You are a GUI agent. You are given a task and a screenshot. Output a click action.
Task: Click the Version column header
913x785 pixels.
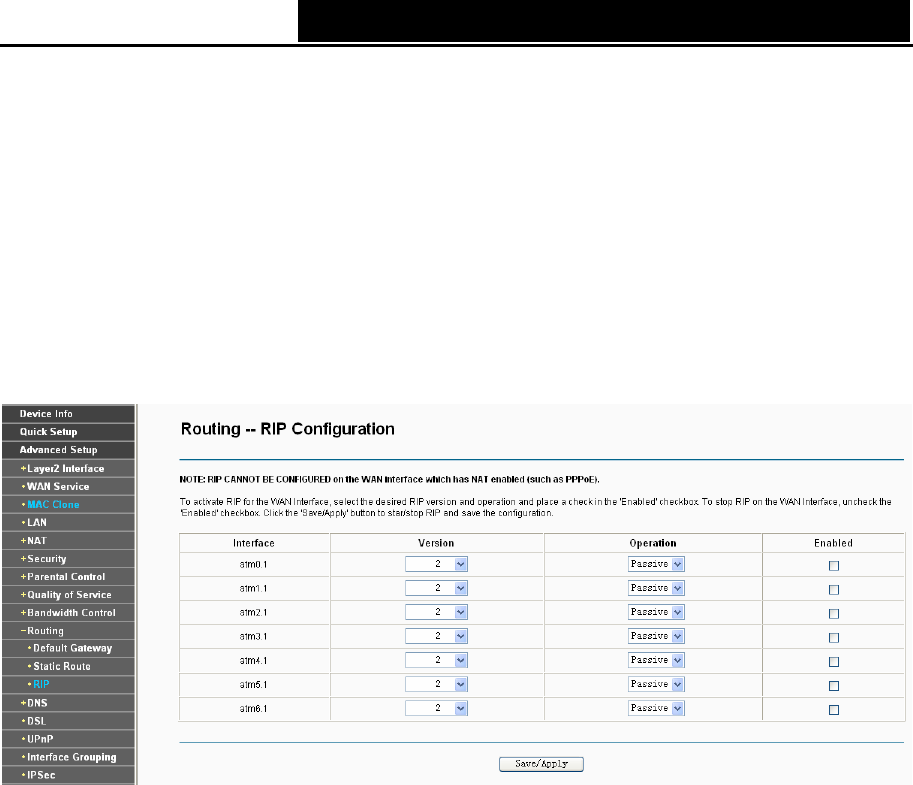coord(436,543)
